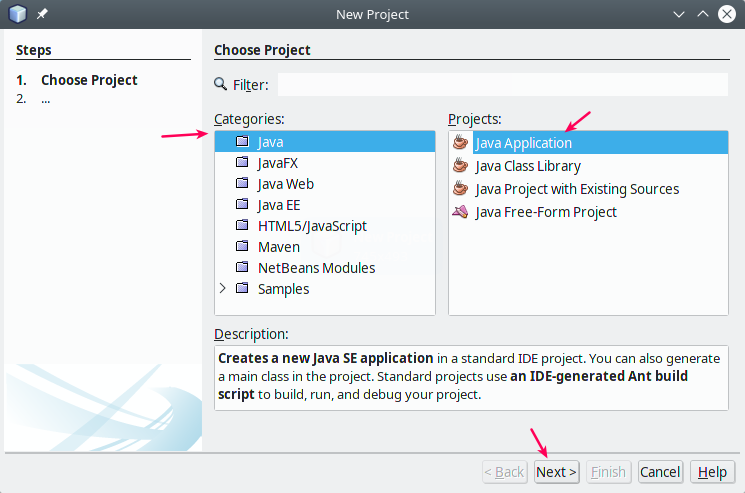The width and height of the screenshot is (745, 493).
Task: Click the NetBeans Modules folder icon
Action: tap(242, 267)
